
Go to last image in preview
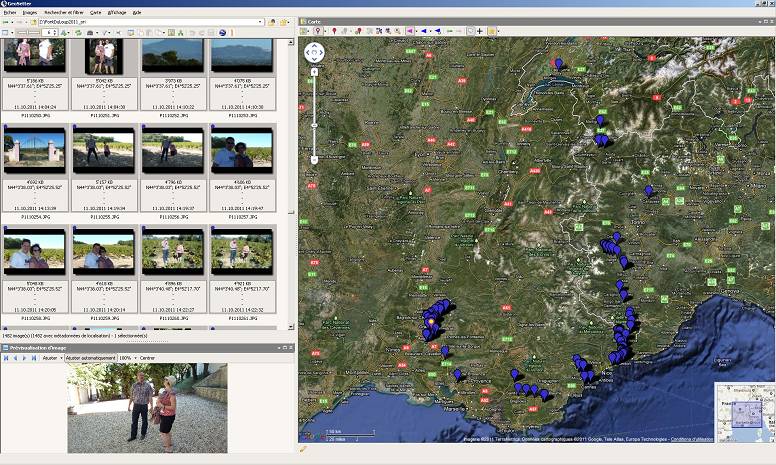pos(35,357)
